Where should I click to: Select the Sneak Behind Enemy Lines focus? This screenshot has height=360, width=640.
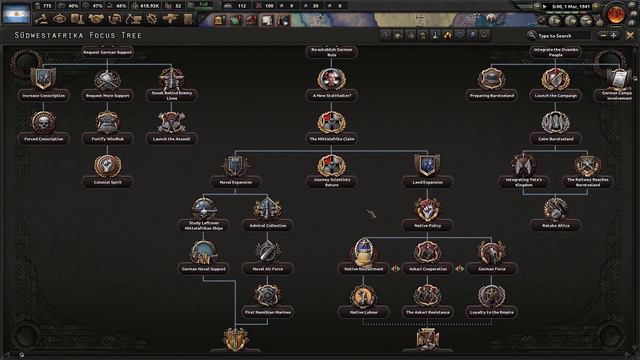[x=171, y=84]
